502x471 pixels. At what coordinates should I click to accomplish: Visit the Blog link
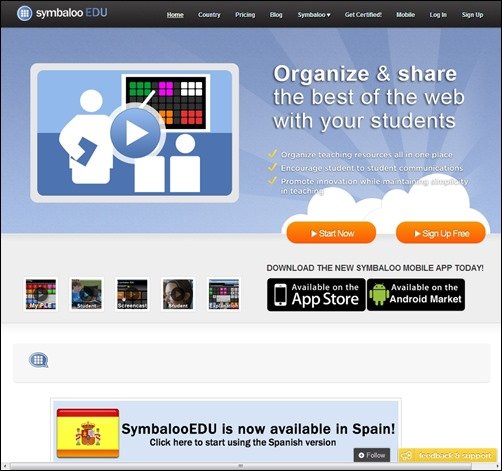(276, 15)
